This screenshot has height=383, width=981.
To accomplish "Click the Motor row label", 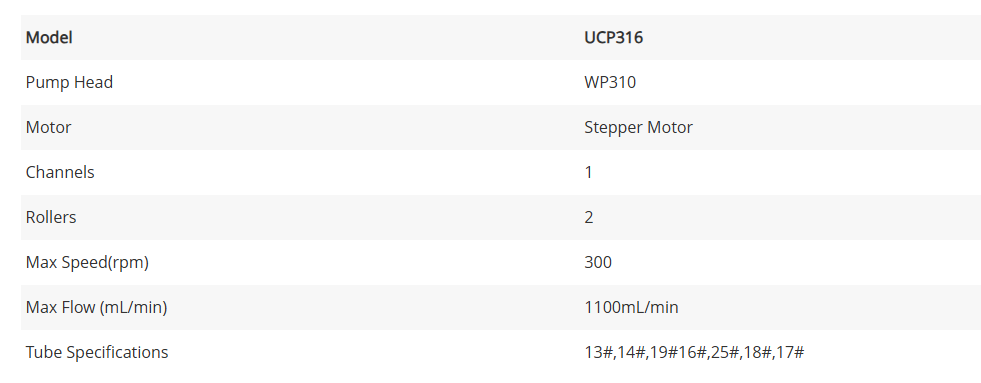I will point(48,128).
